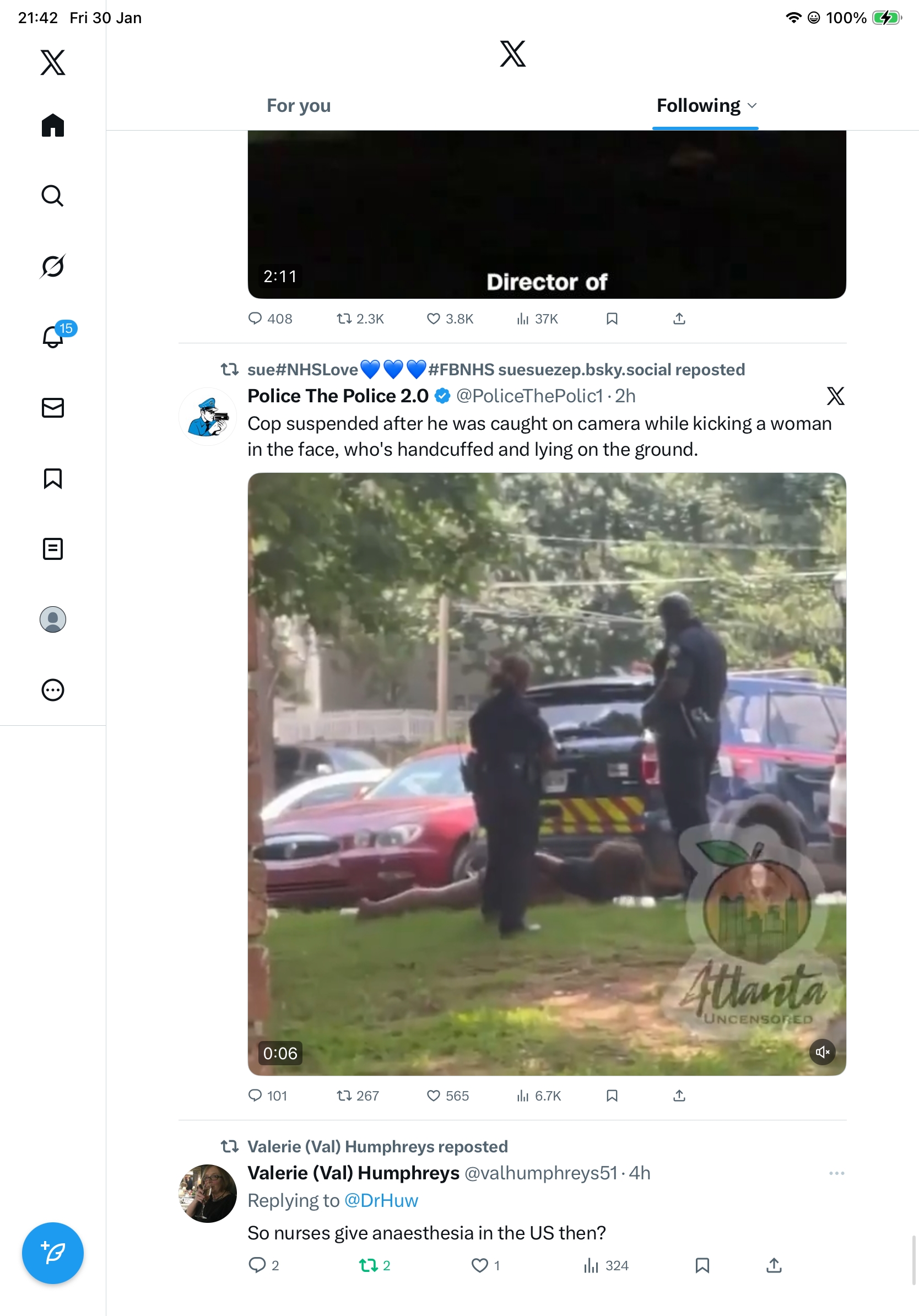Unmute the Atlanta police video

pyautogui.click(x=822, y=1052)
